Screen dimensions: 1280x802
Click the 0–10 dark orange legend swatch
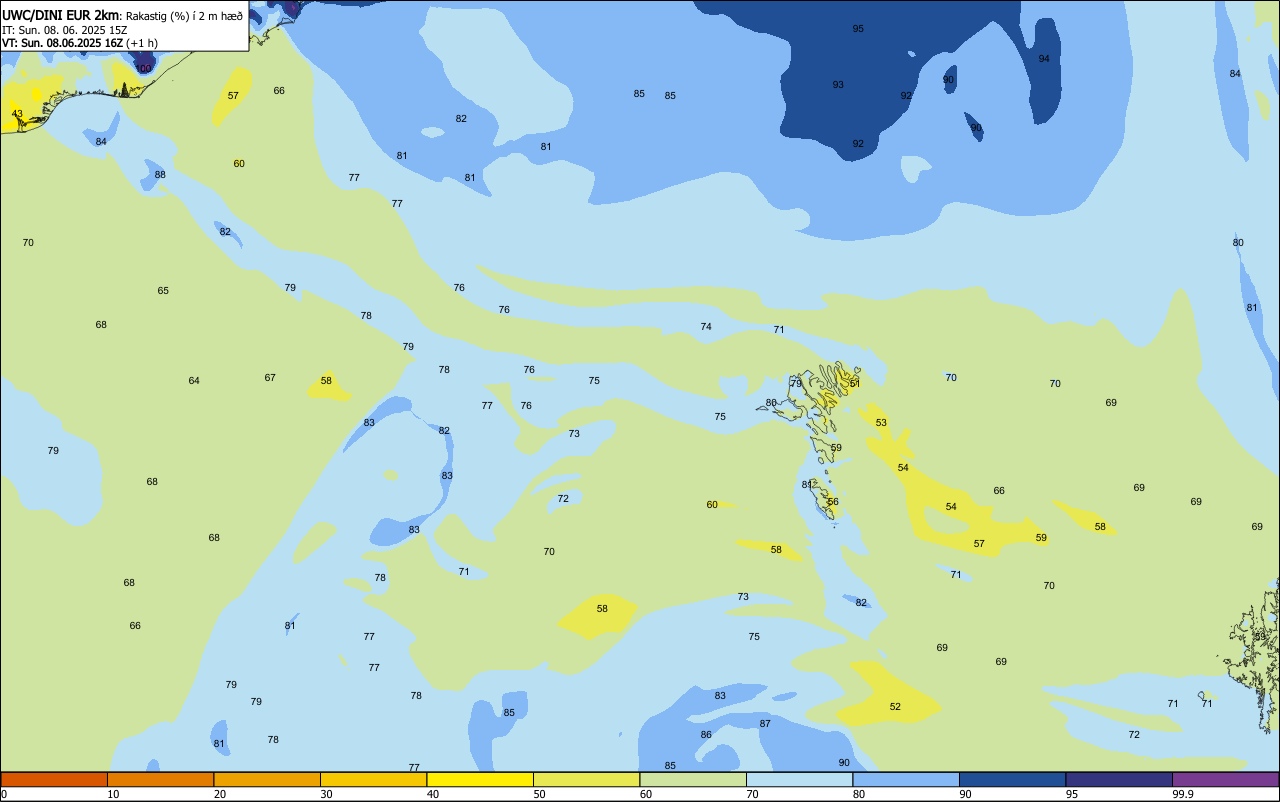tap(54, 779)
